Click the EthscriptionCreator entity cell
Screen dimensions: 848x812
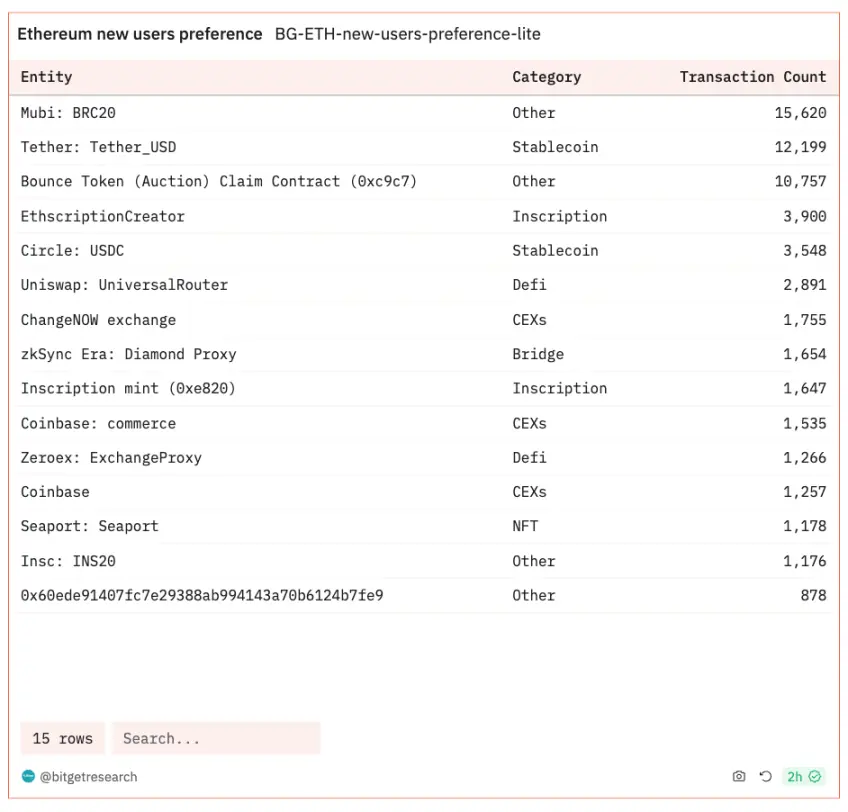pos(102,216)
